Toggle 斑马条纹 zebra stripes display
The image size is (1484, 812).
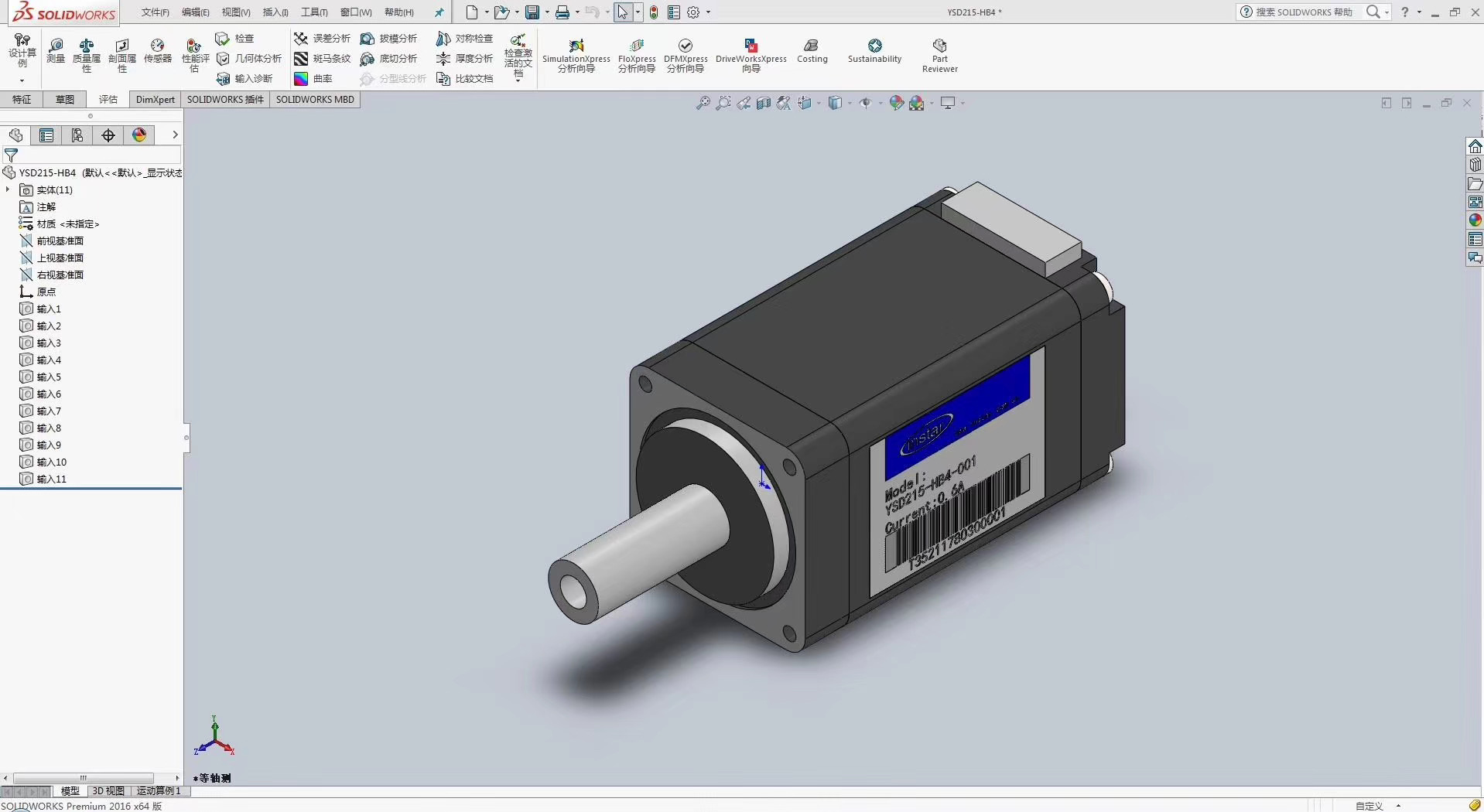pos(323,59)
